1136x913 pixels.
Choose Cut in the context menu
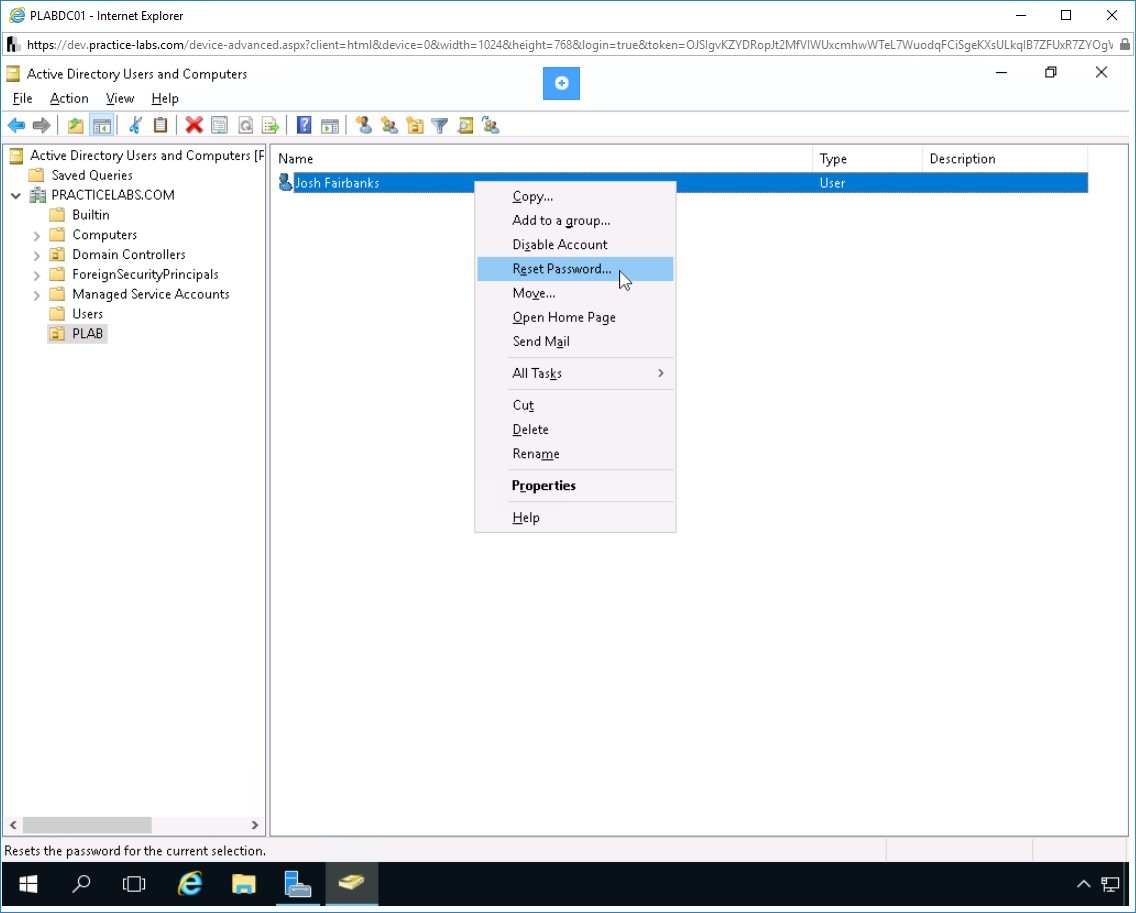(575, 405)
